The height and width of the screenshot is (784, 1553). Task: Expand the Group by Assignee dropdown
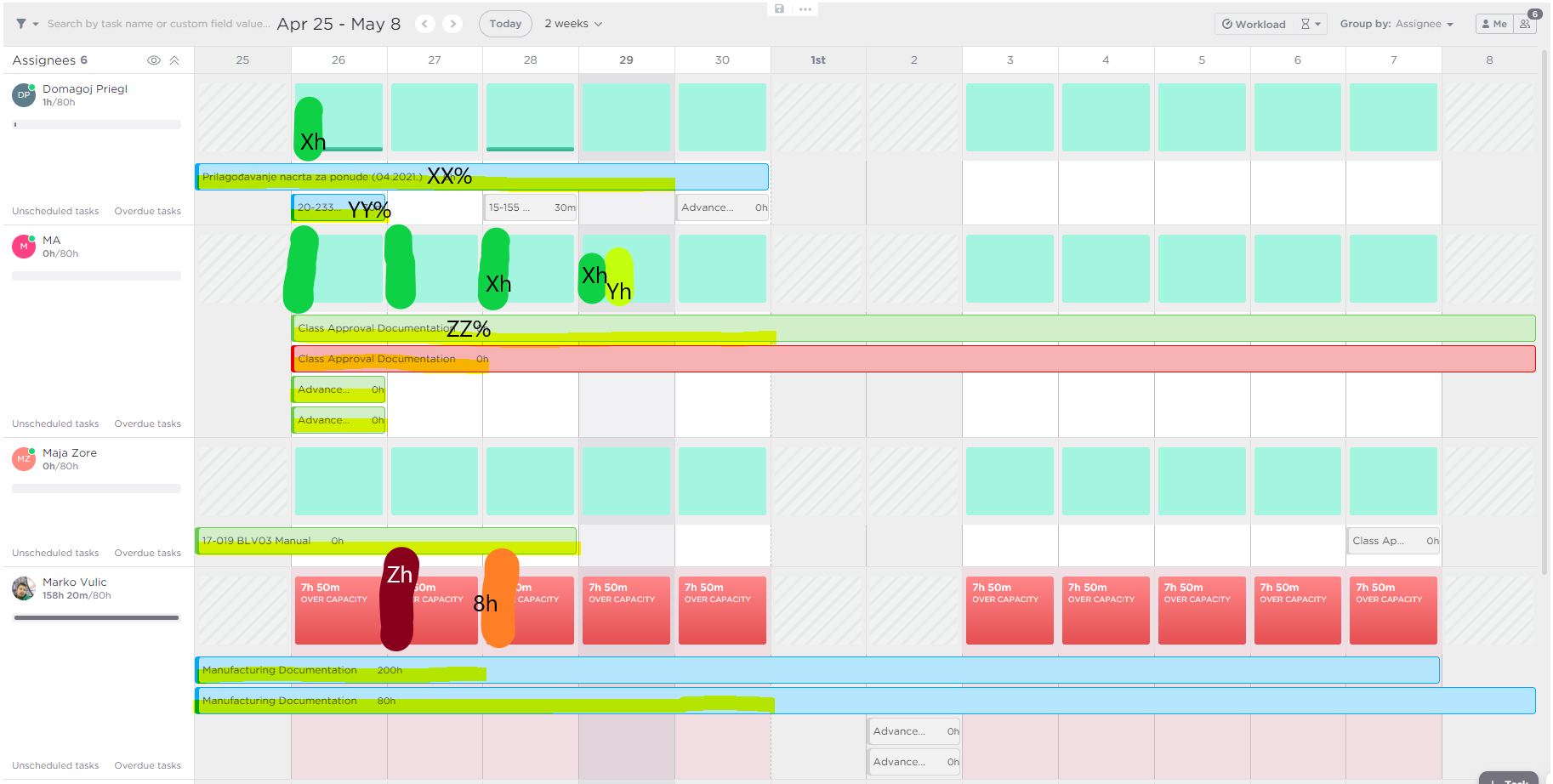click(x=1397, y=24)
